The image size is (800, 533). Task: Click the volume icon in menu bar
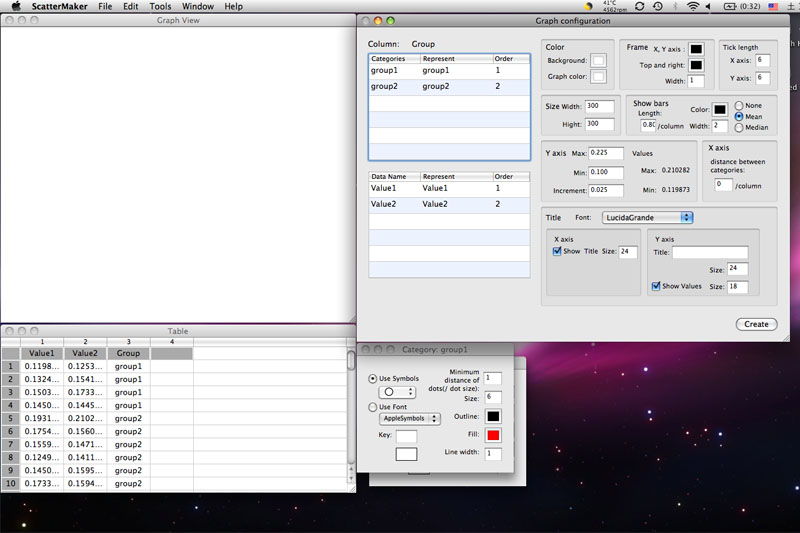(708, 6)
